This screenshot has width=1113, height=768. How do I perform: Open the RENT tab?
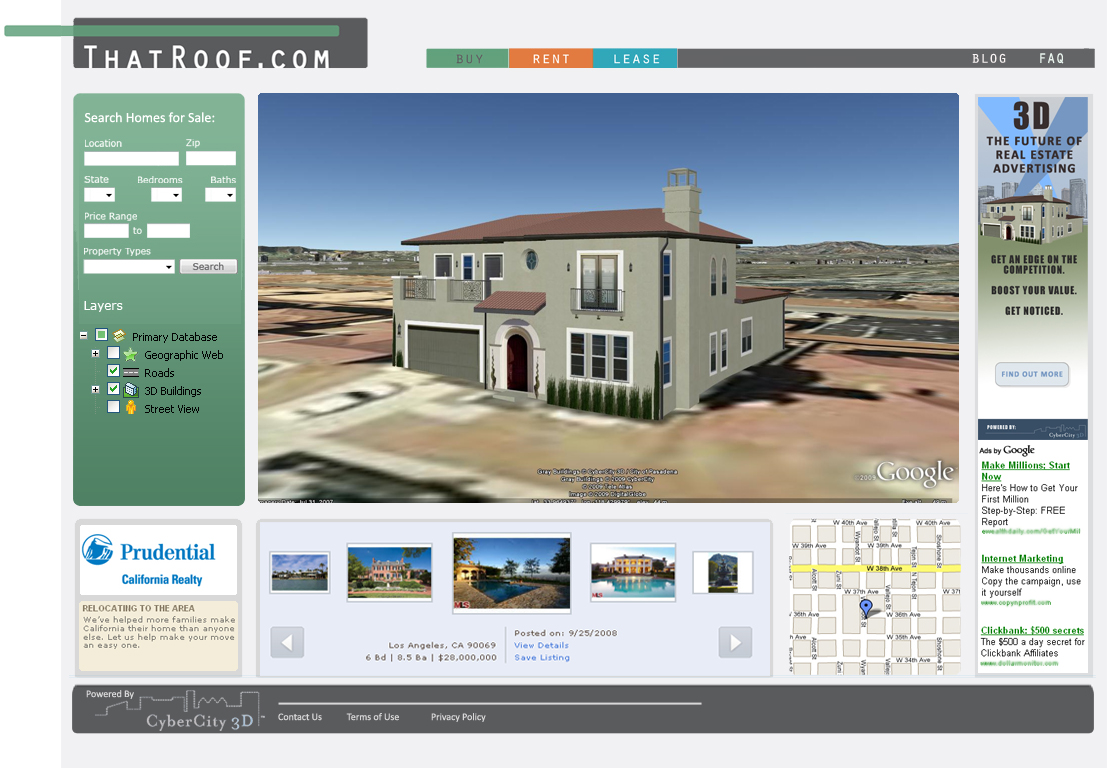pos(551,59)
